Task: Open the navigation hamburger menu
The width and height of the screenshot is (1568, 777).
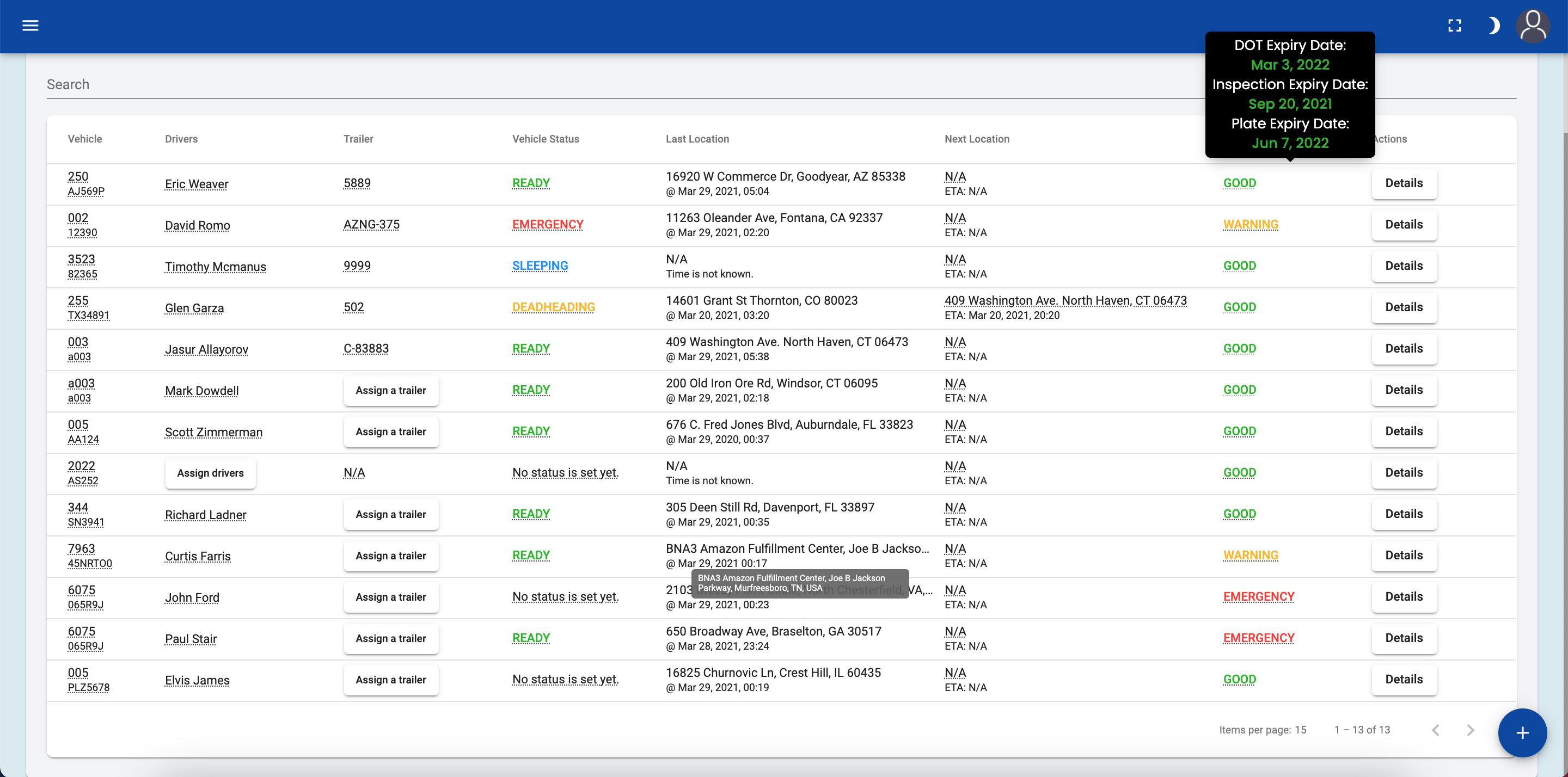Action: click(x=30, y=26)
